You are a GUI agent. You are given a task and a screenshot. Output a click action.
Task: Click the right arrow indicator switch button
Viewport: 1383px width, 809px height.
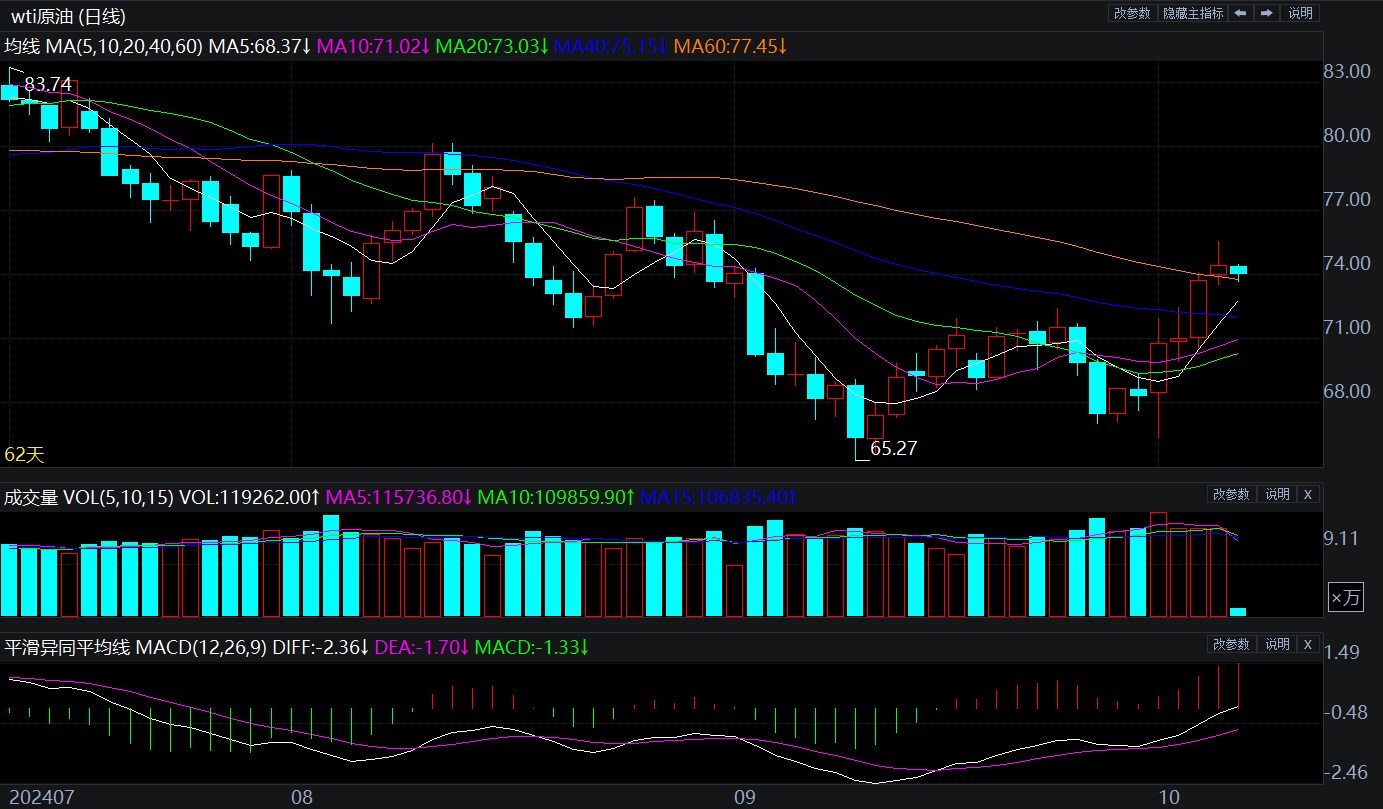click(x=1266, y=13)
